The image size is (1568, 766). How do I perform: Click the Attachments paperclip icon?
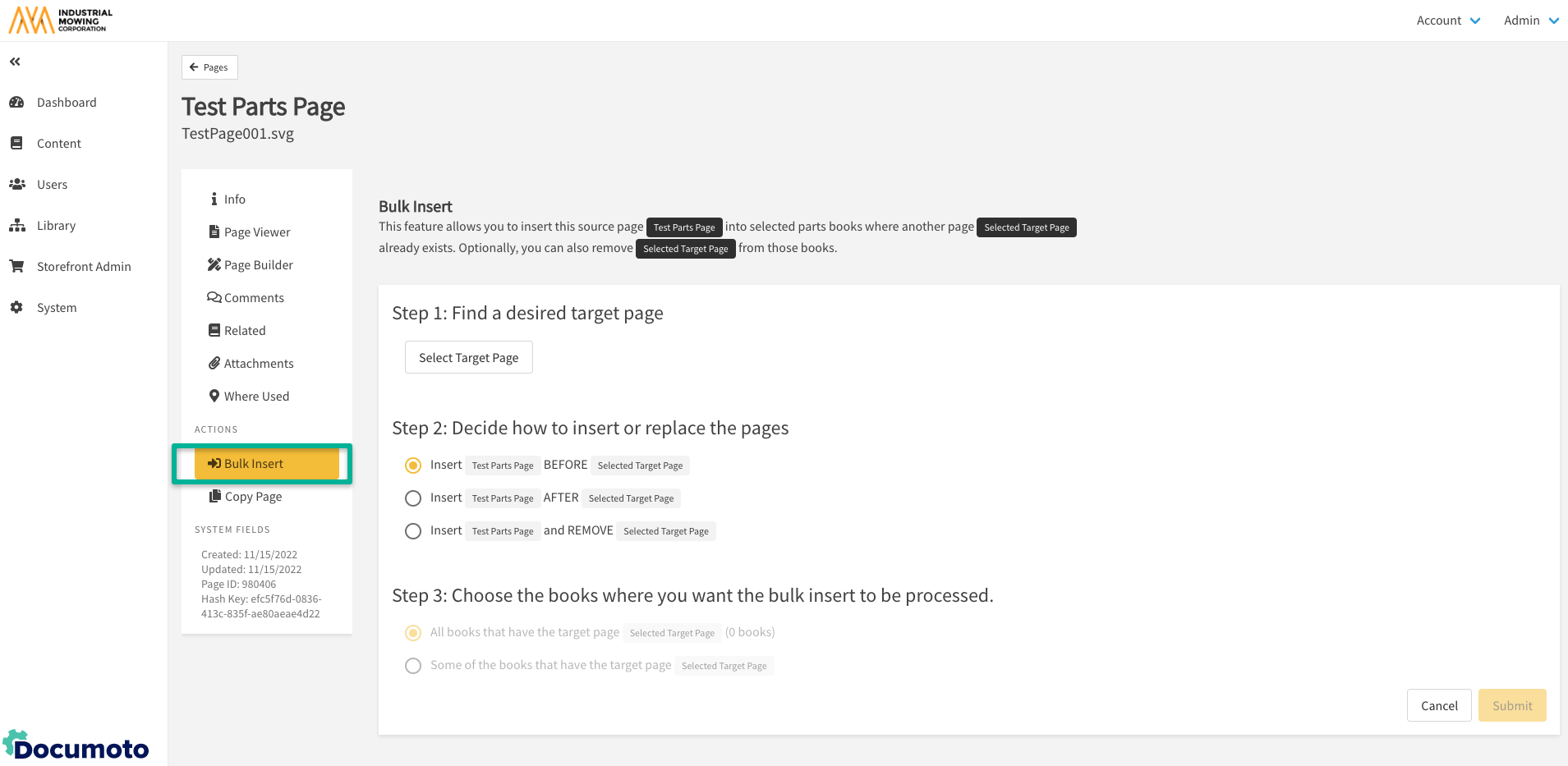click(x=214, y=363)
